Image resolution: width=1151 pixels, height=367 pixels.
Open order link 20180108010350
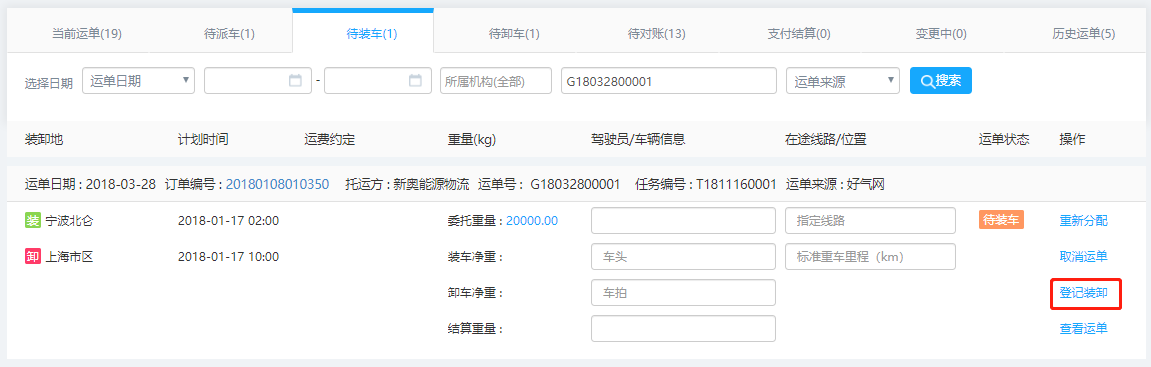277,184
